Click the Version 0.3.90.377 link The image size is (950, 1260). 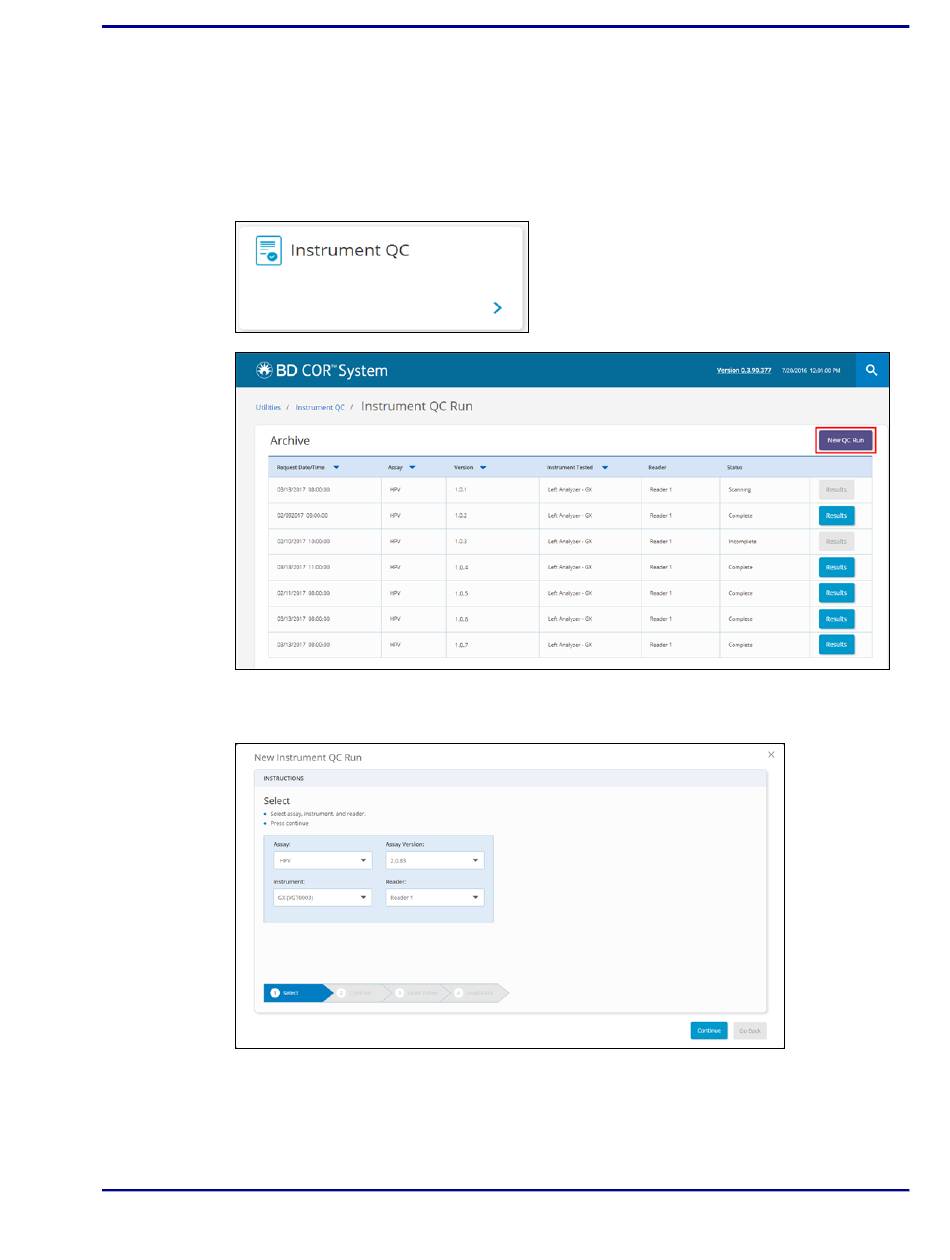[743, 371]
